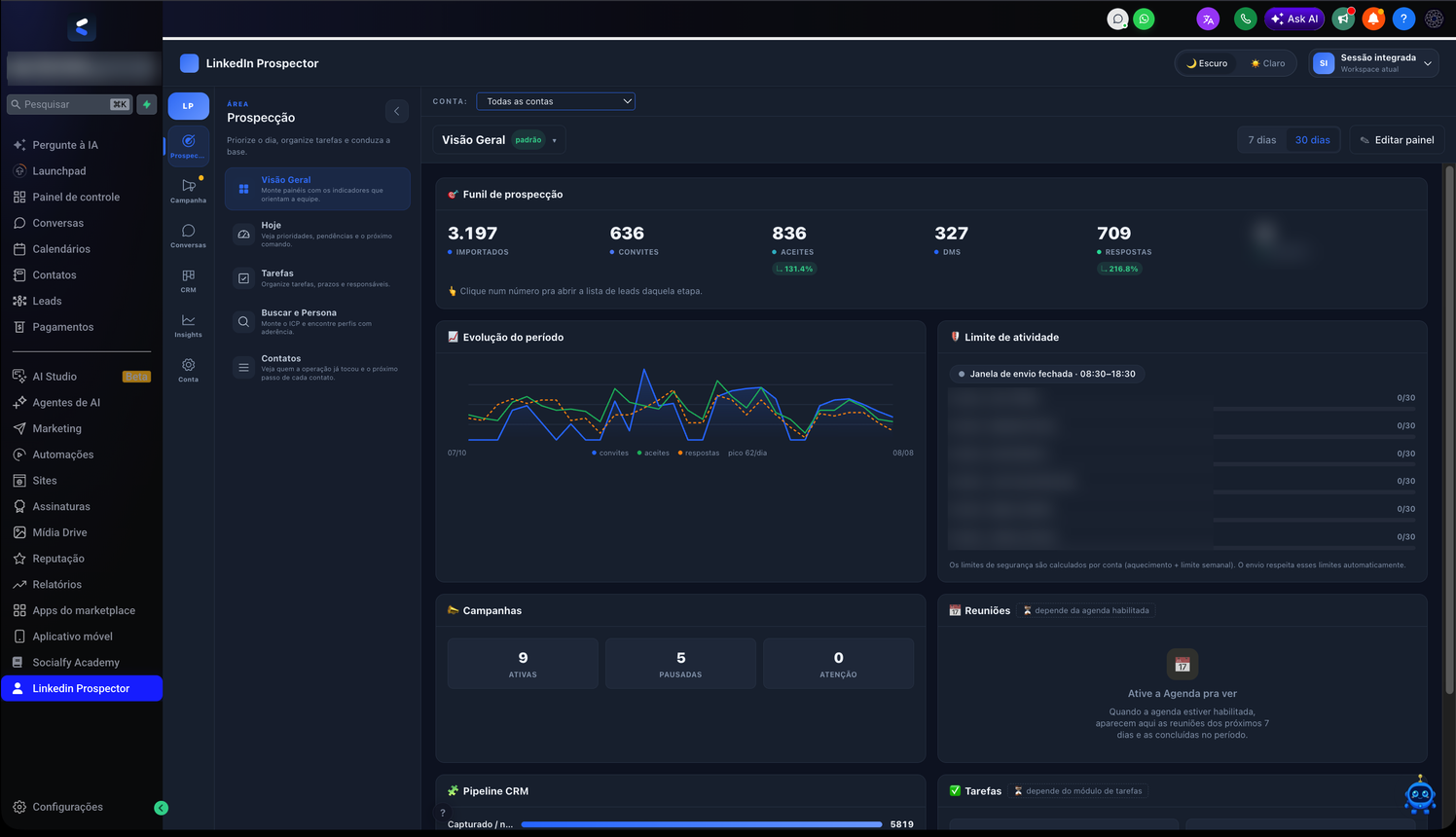Click the 5 Pausadas campaigns card

click(680, 664)
